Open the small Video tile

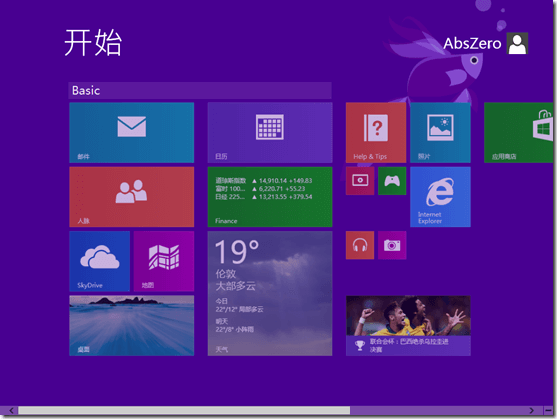[x=360, y=181]
